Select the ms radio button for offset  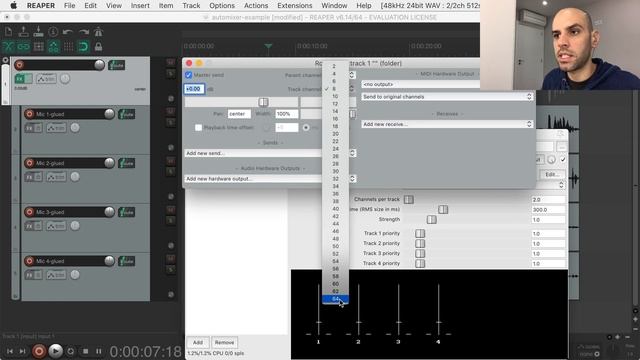point(306,128)
